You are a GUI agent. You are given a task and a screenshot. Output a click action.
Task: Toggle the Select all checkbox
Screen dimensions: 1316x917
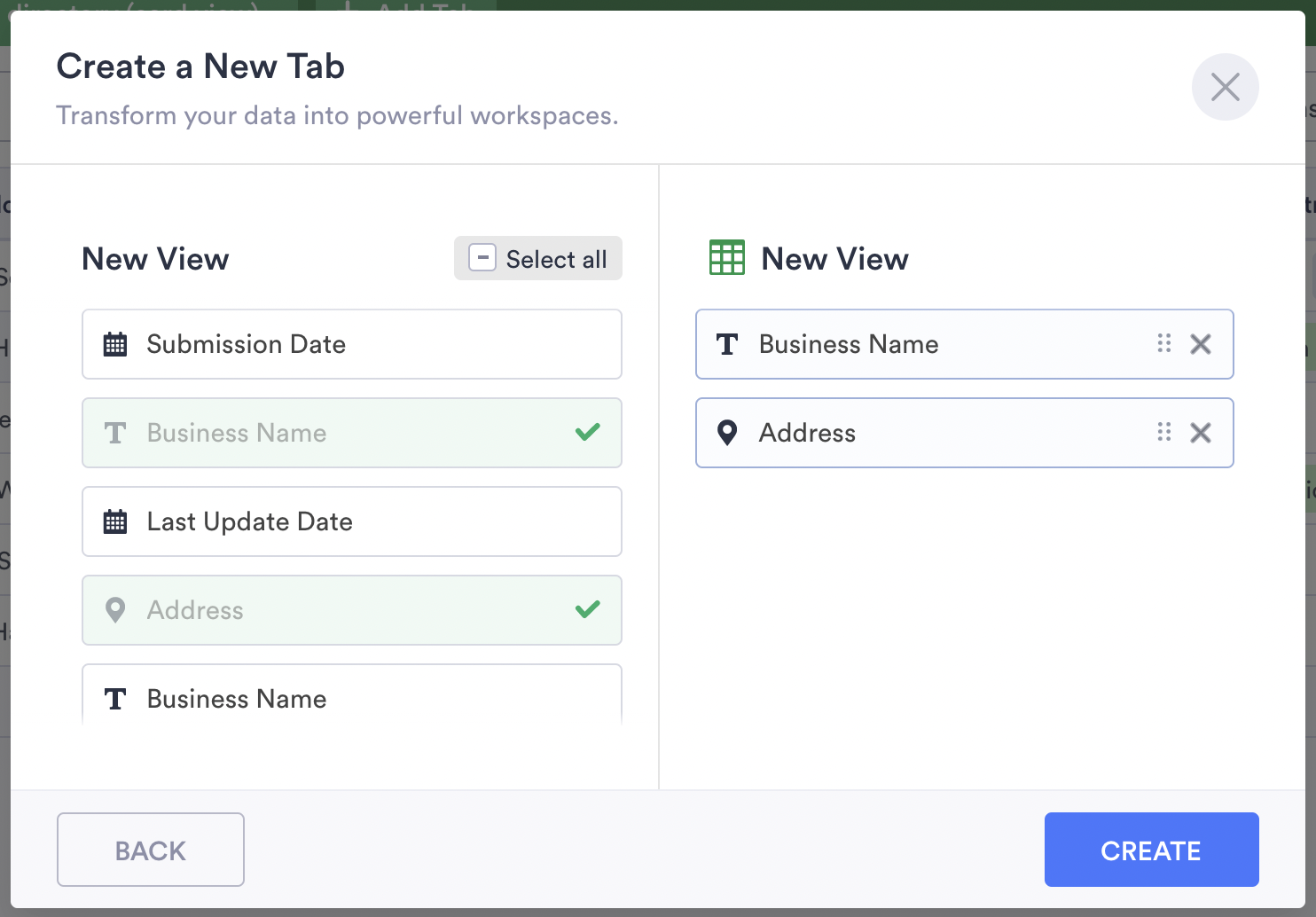[482, 258]
